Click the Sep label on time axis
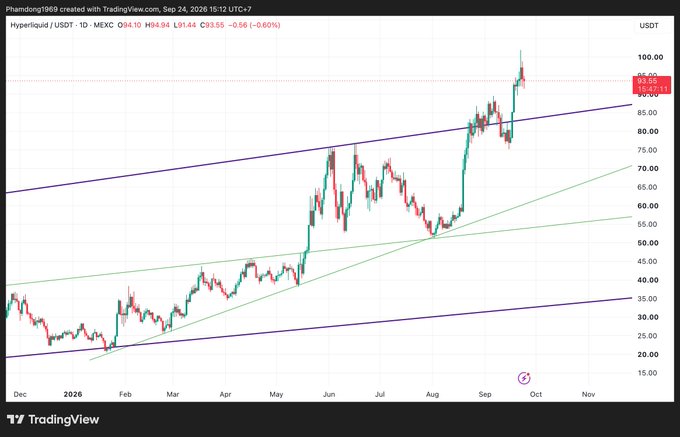The height and width of the screenshot is (437, 680). (485, 395)
